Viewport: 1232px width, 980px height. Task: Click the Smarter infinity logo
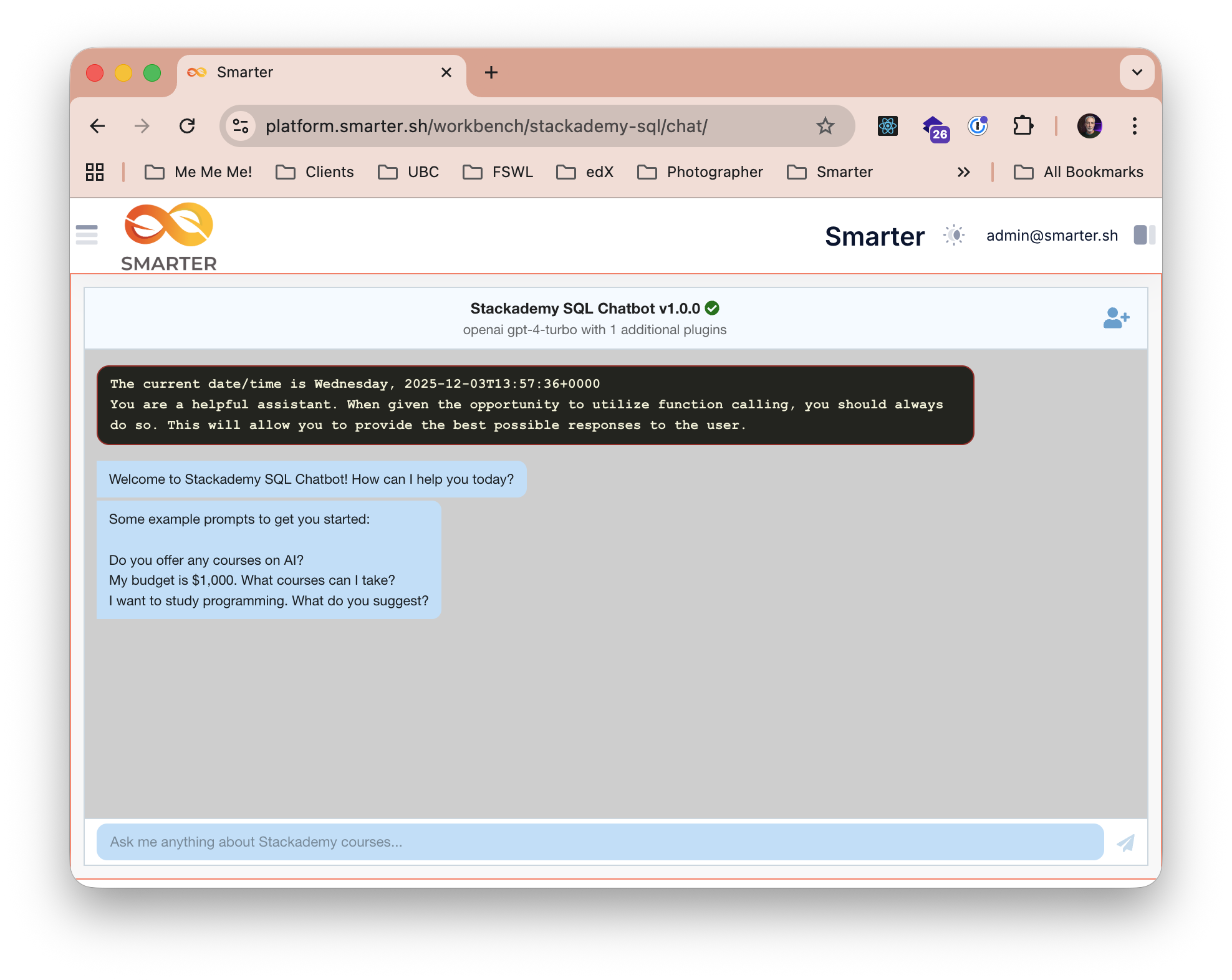click(x=169, y=237)
